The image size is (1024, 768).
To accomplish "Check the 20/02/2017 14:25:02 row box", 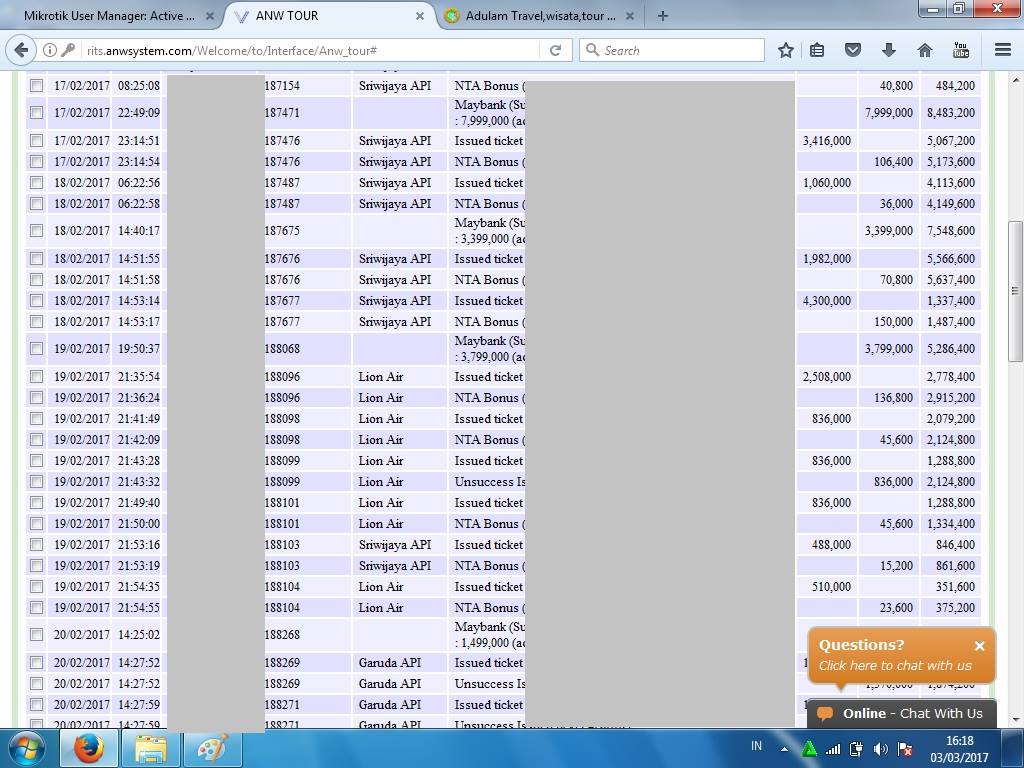I will (37, 635).
